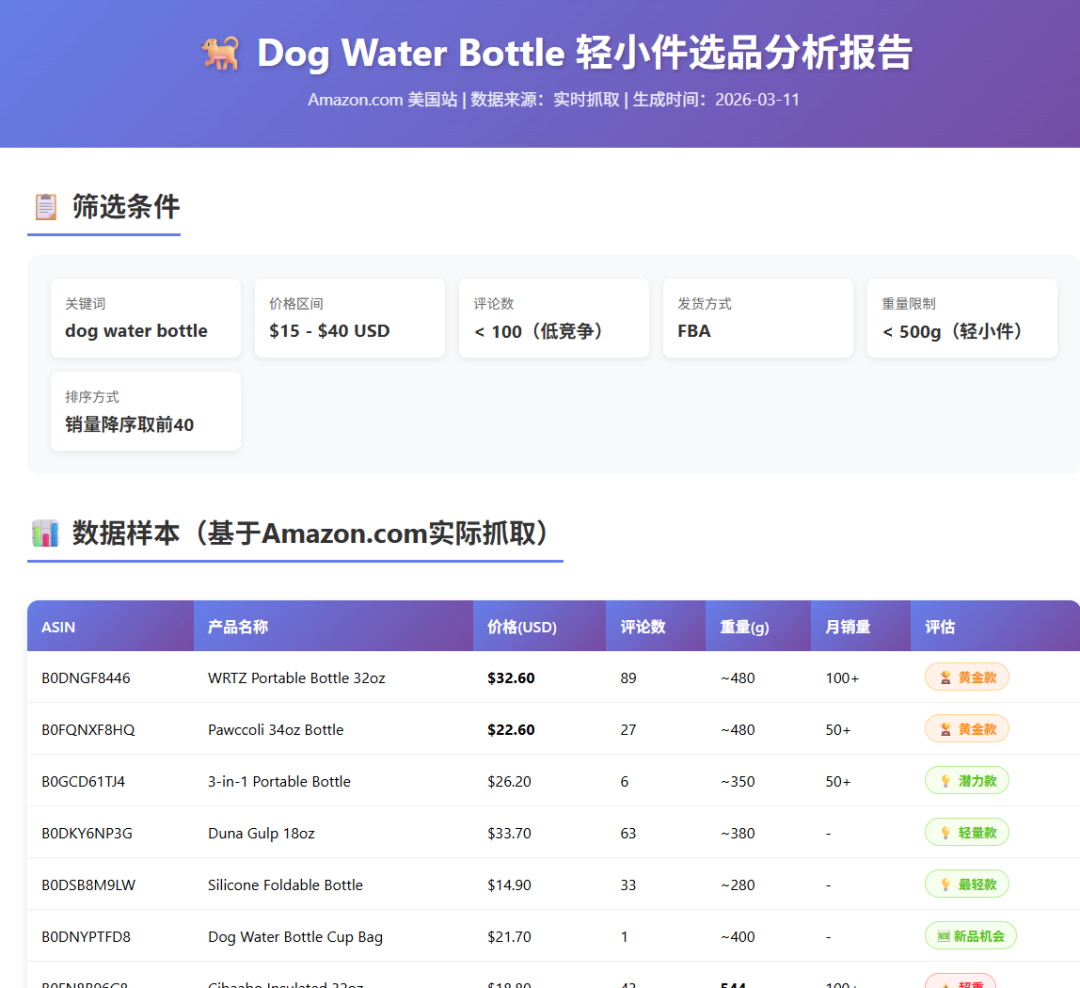1080x988 pixels.
Task: Click the 产品名称 column header
Action: point(238,627)
